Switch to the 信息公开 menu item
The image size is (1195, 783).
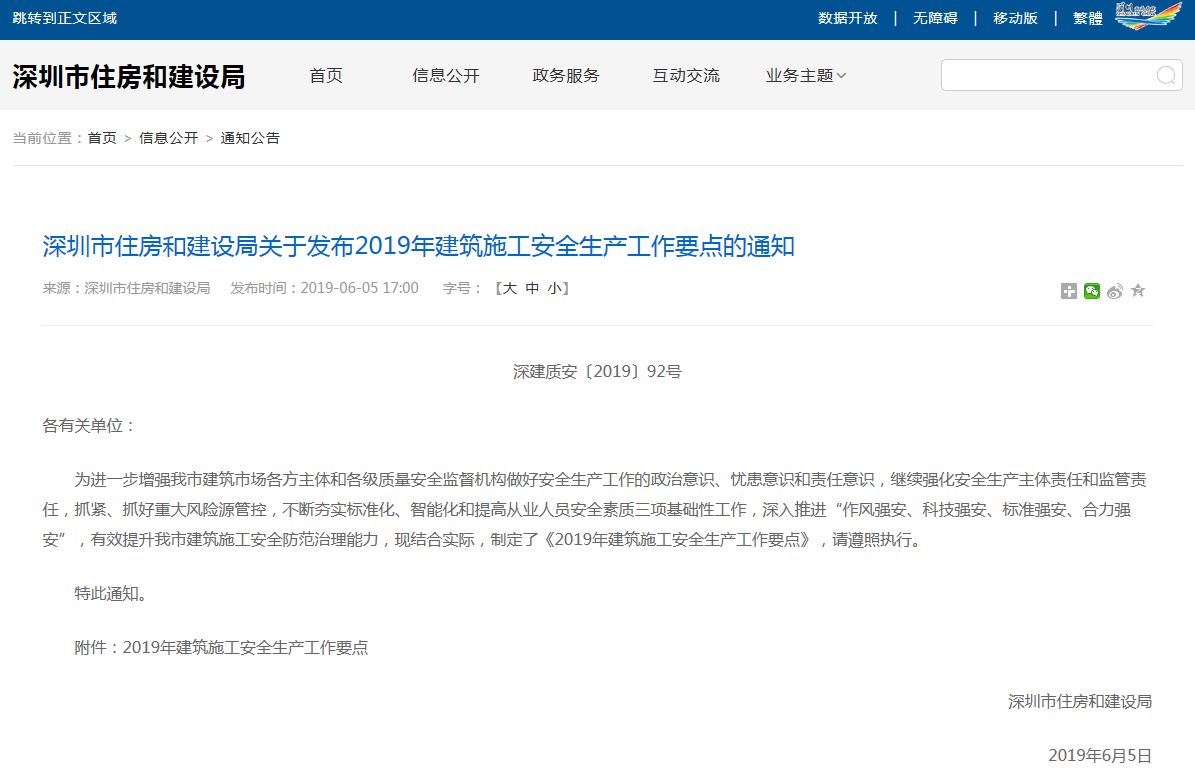click(x=445, y=74)
